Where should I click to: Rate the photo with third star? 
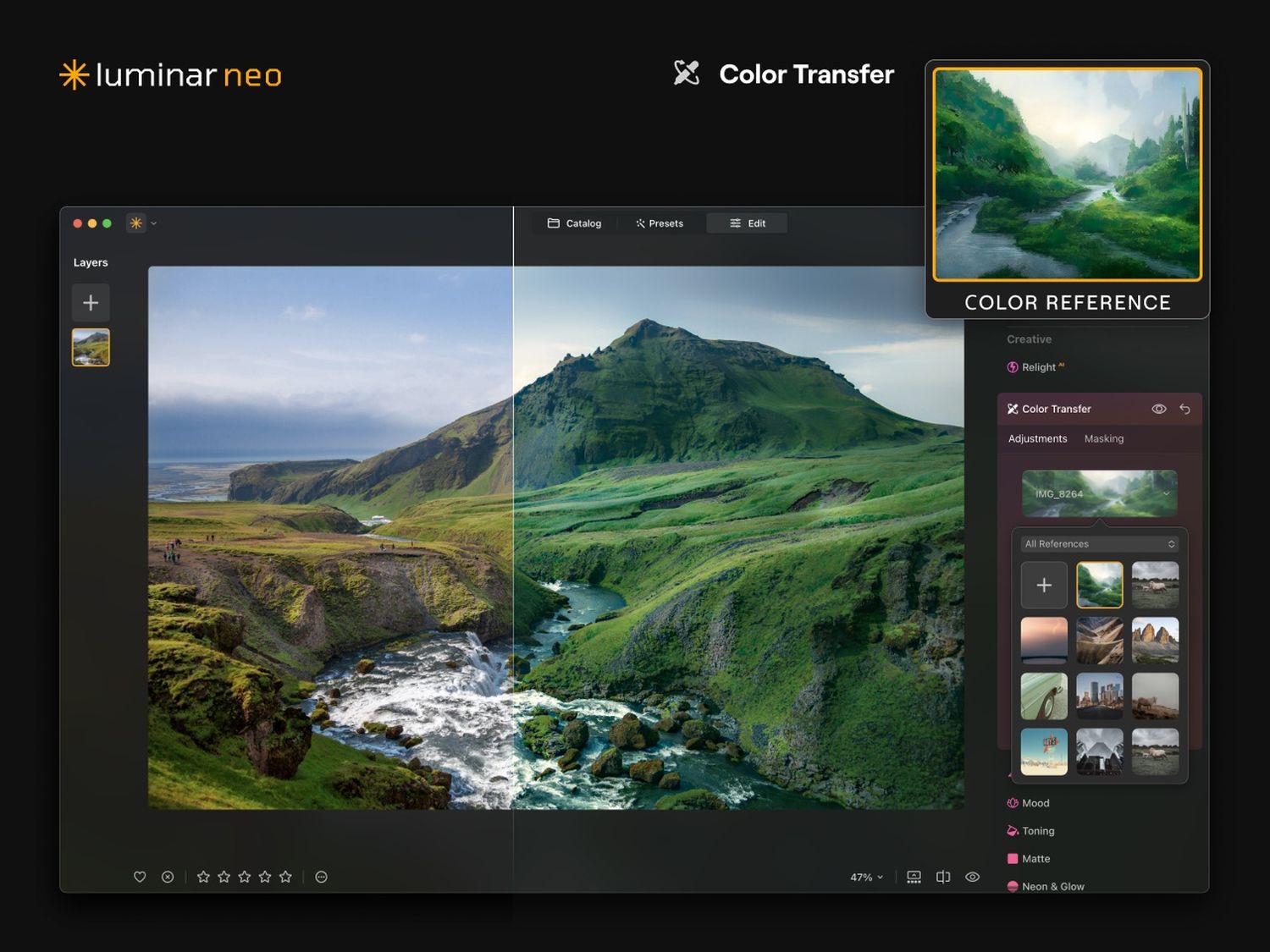coord(244,877)
